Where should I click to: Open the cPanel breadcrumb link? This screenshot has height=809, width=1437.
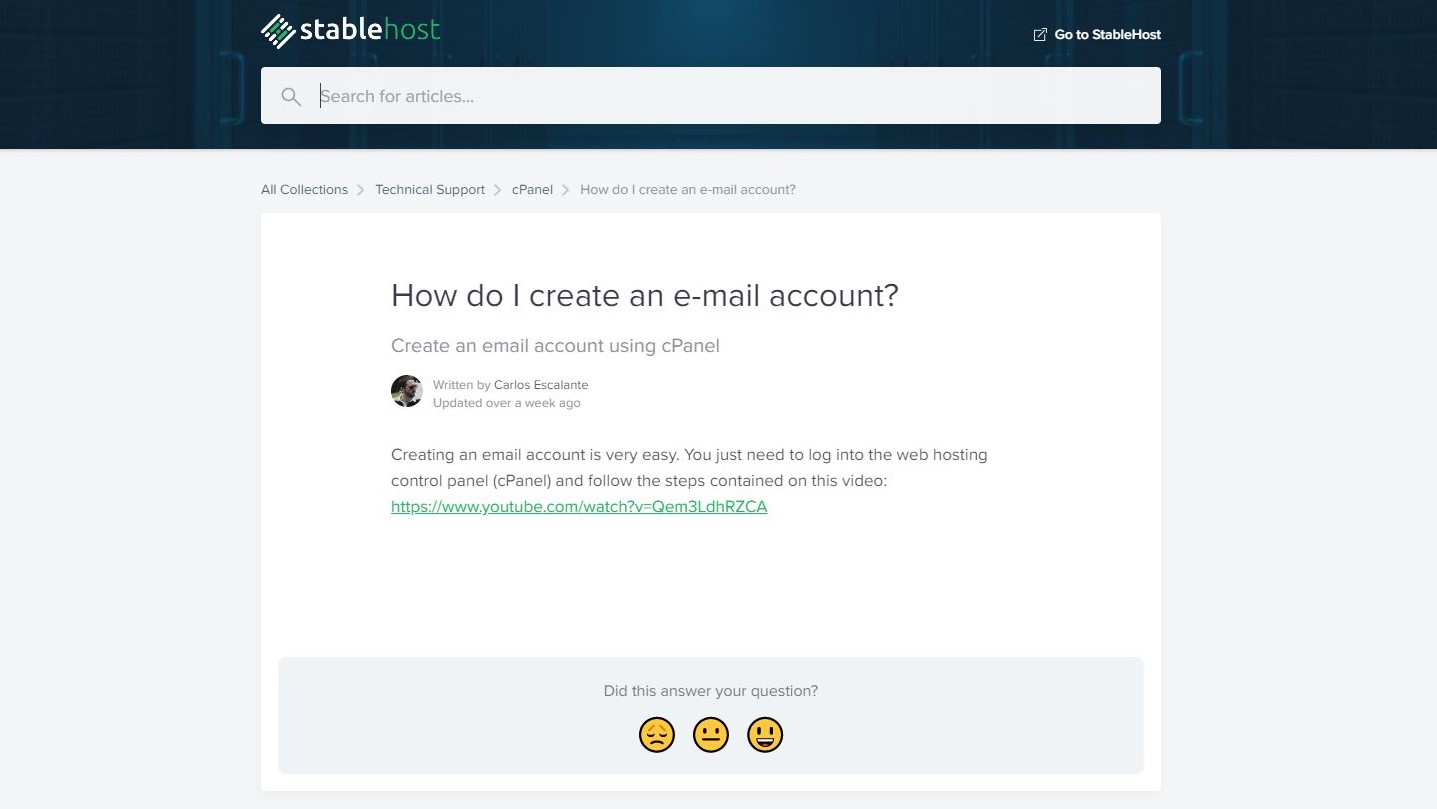532,190
